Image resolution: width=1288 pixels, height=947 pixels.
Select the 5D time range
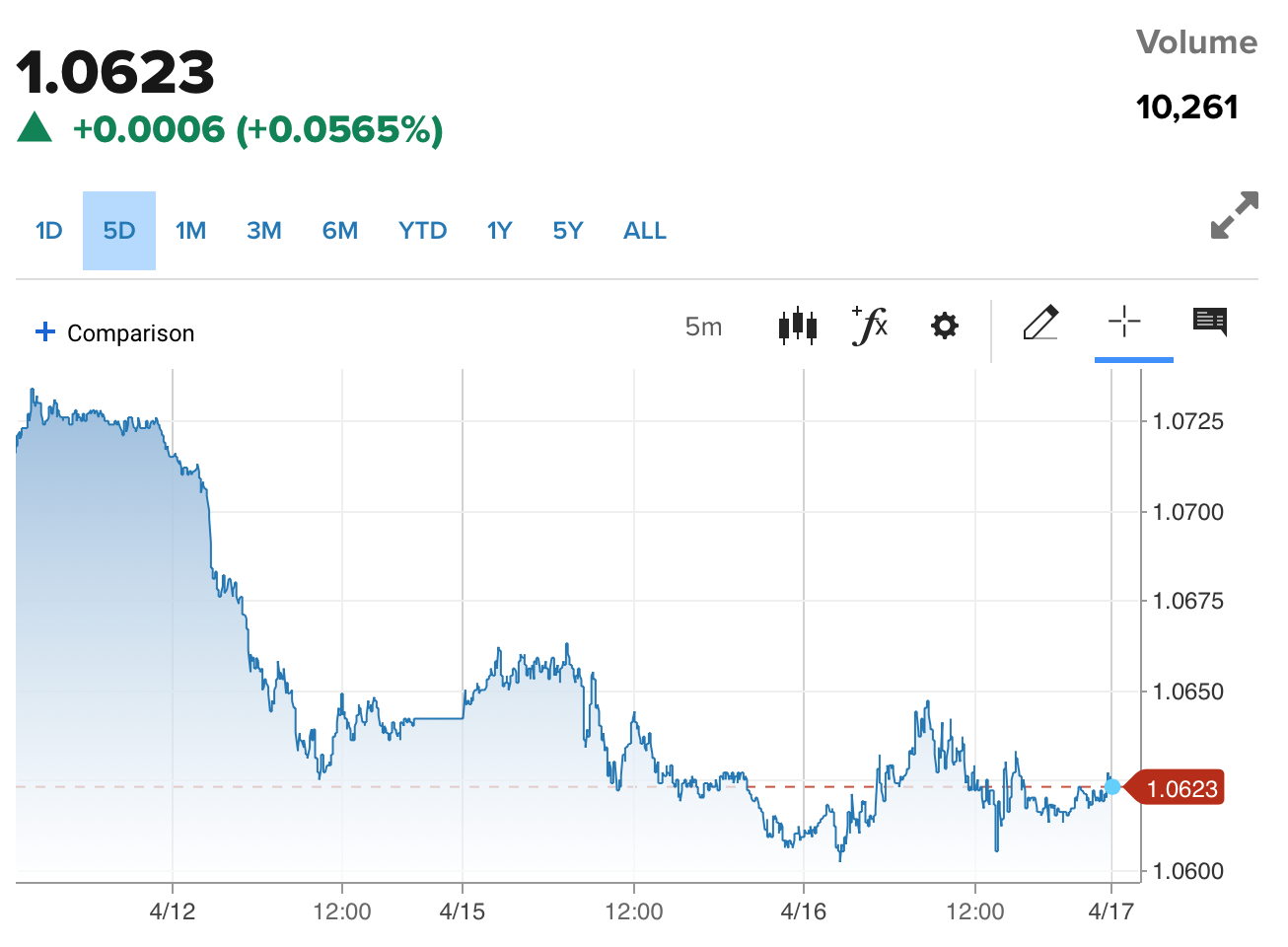[x=119, y=231]
